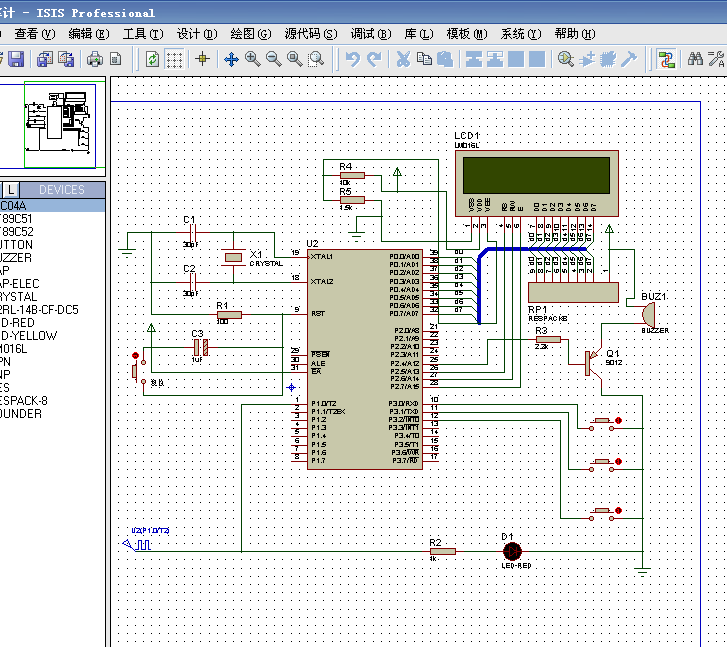Click the schematic overview thumbnail
This screenshot has width=727, height=647.
[x=52, y=125]
